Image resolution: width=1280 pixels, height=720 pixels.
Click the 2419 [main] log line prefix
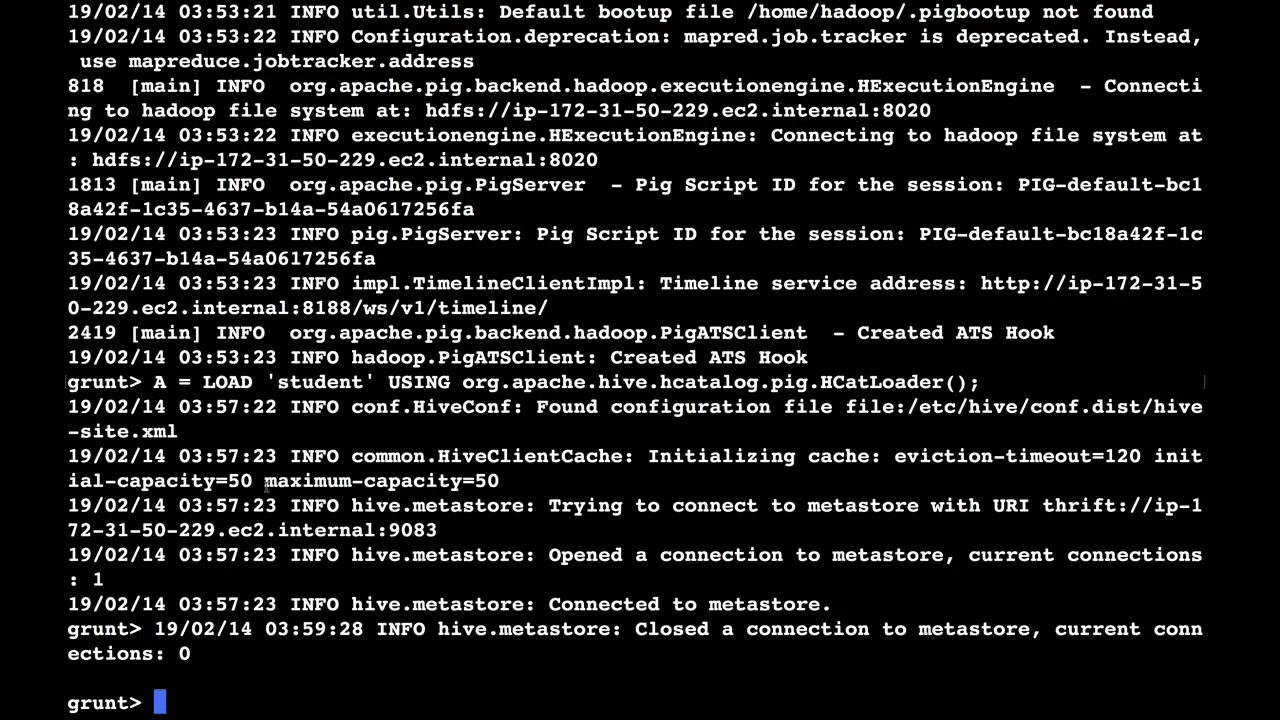coord(135,333)
